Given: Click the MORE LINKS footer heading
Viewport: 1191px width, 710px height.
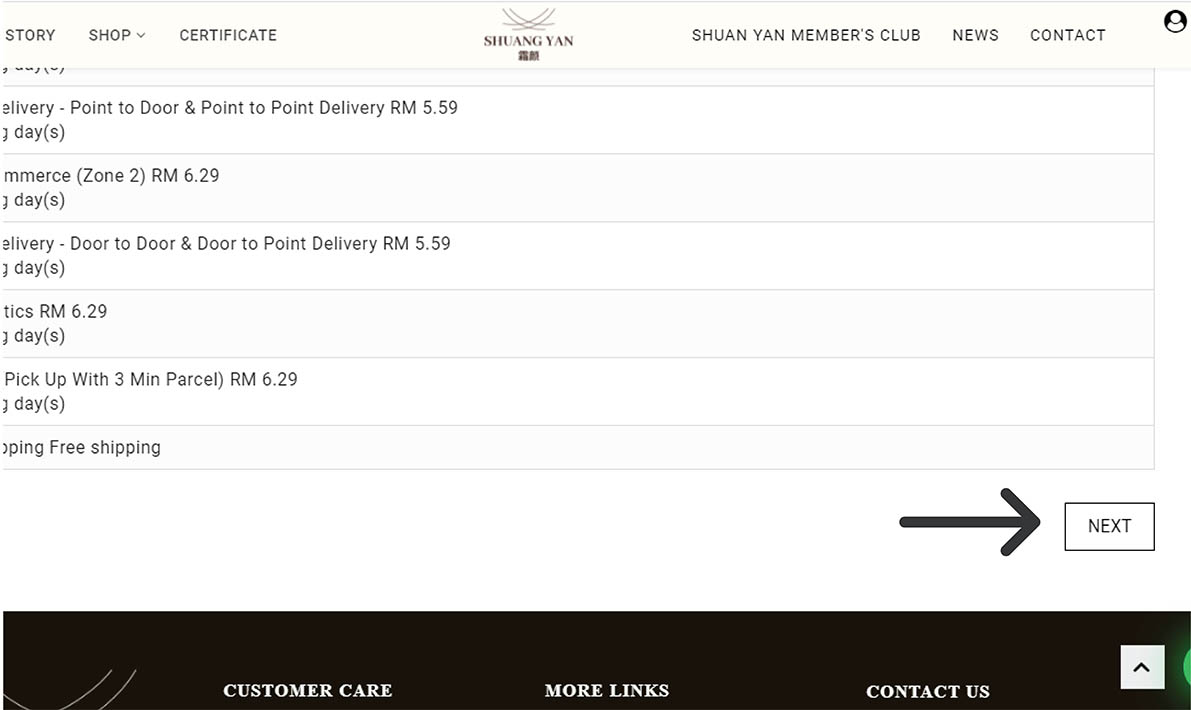Looking at the screenshot, I should 606,690.
